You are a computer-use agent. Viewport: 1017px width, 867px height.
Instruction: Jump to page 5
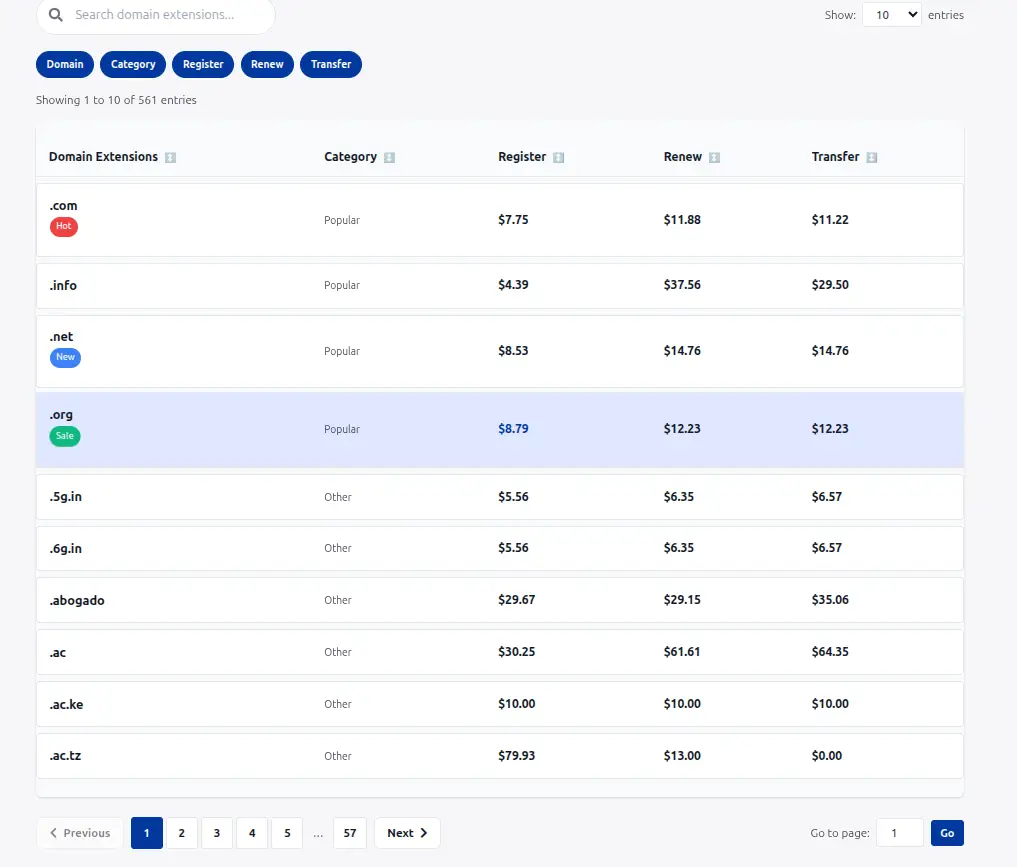tap(287, 833)
